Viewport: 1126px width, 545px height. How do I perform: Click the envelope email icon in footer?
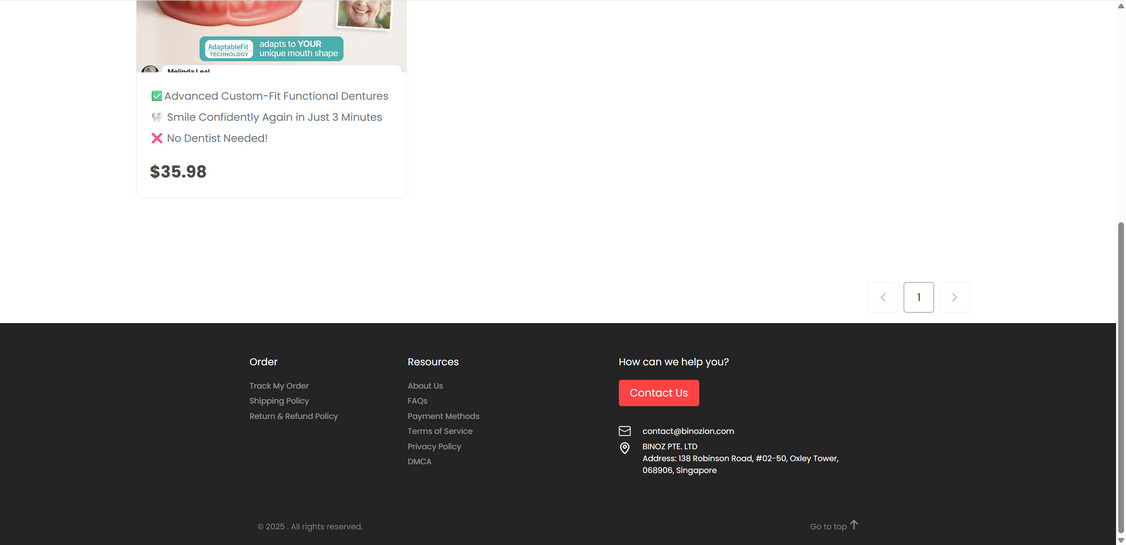625,431
